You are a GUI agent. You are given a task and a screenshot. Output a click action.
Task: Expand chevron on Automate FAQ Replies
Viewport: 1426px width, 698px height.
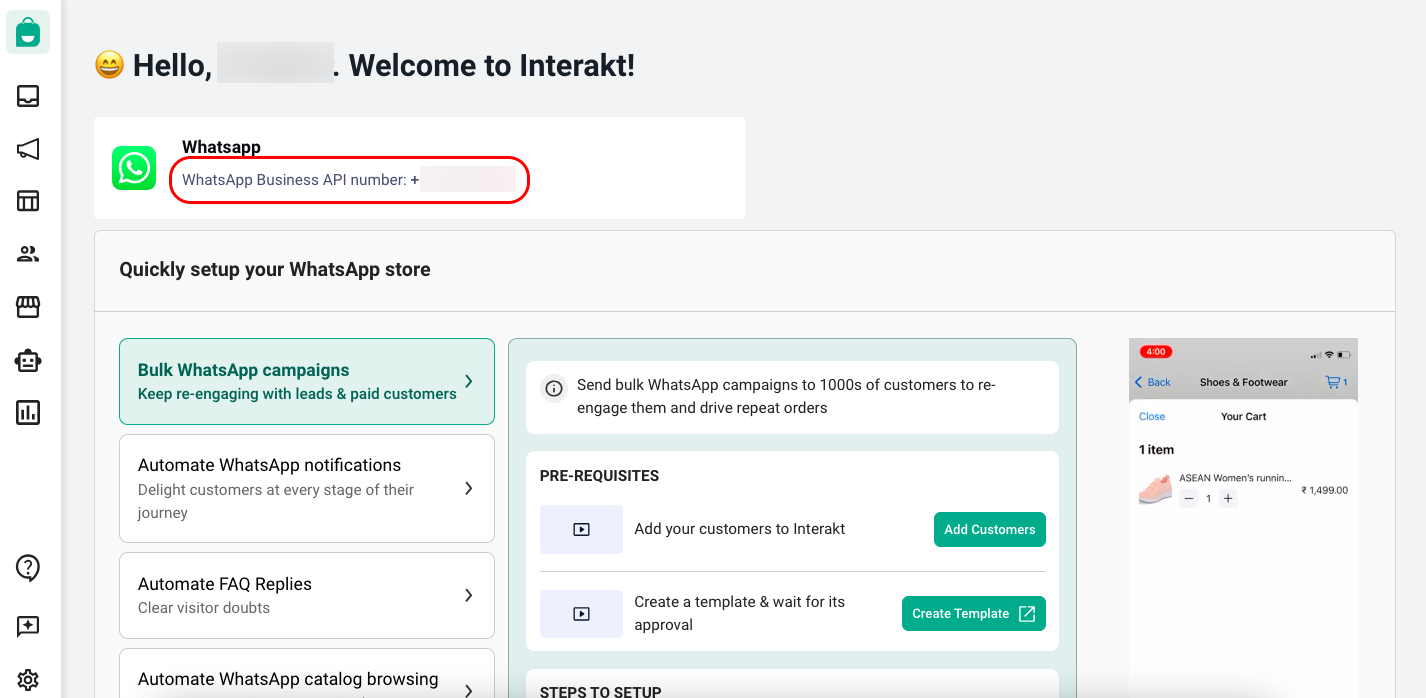(x=469, y=595)
